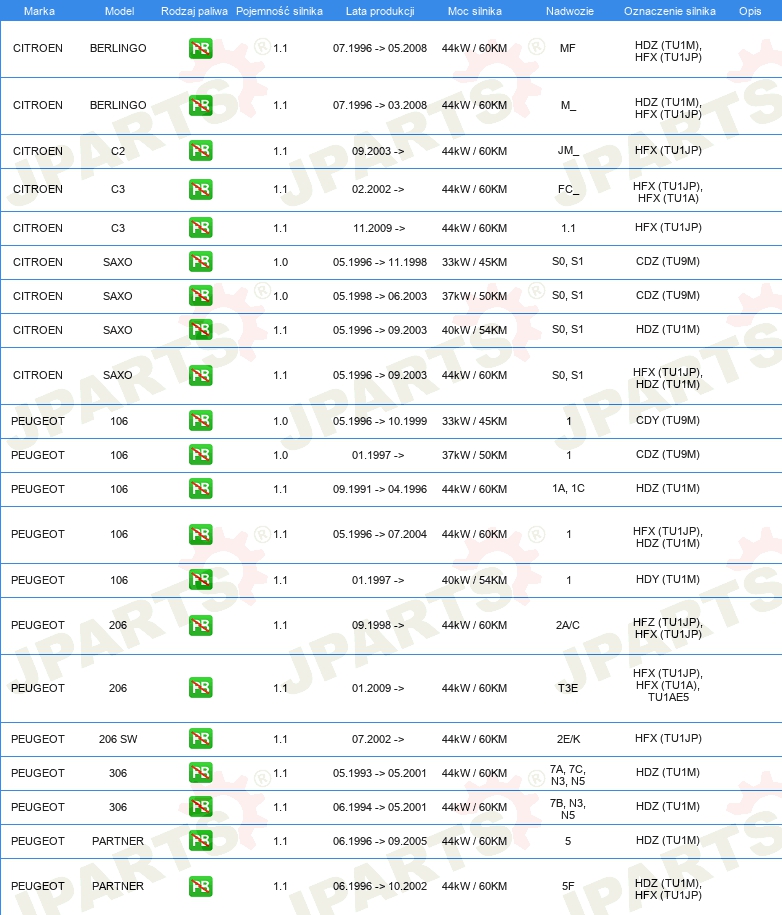
Task: Click body code 2A/C cell
Action: 568,626
